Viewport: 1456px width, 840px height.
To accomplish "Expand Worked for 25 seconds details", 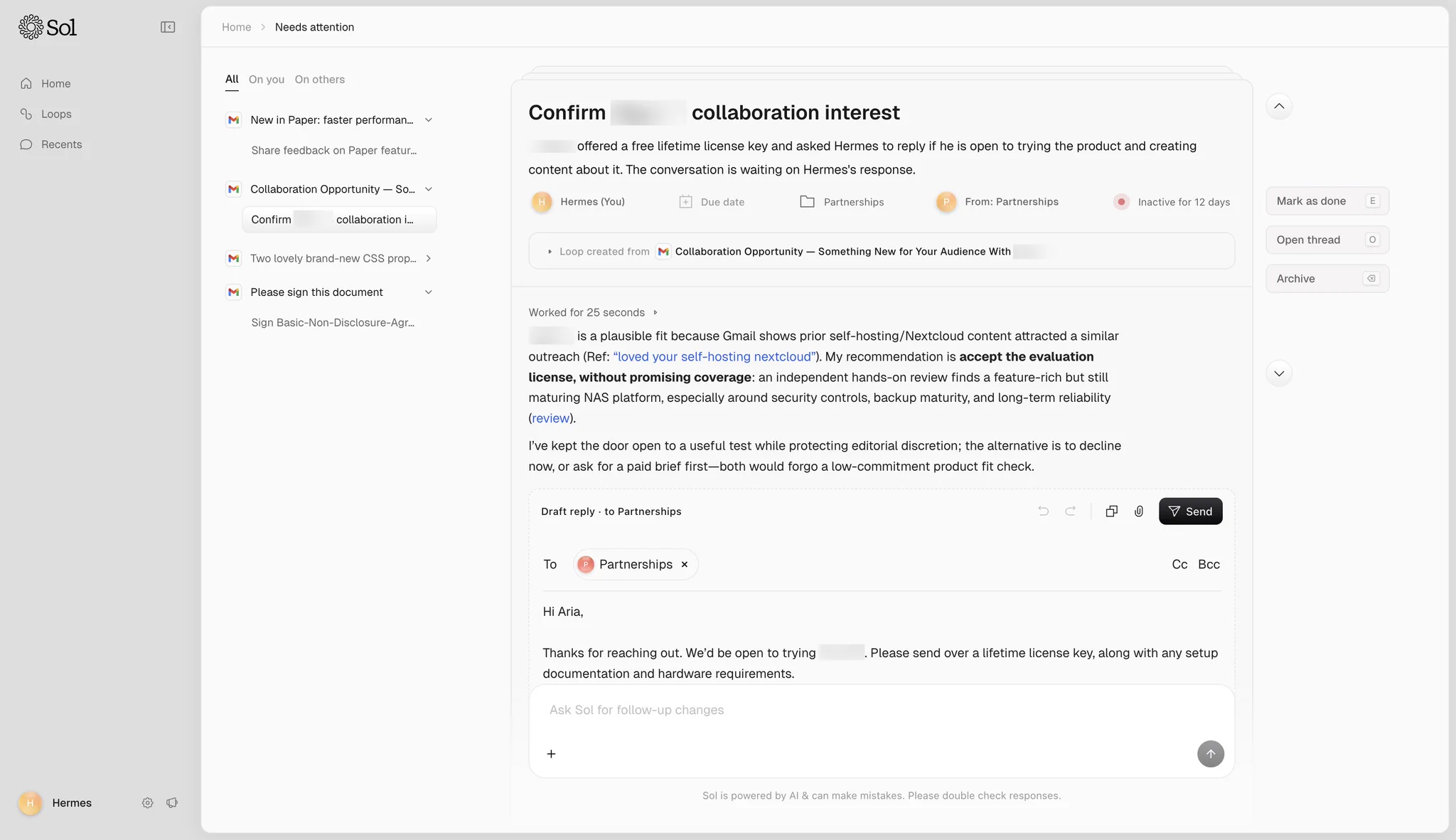I will (x=655, y=312).
